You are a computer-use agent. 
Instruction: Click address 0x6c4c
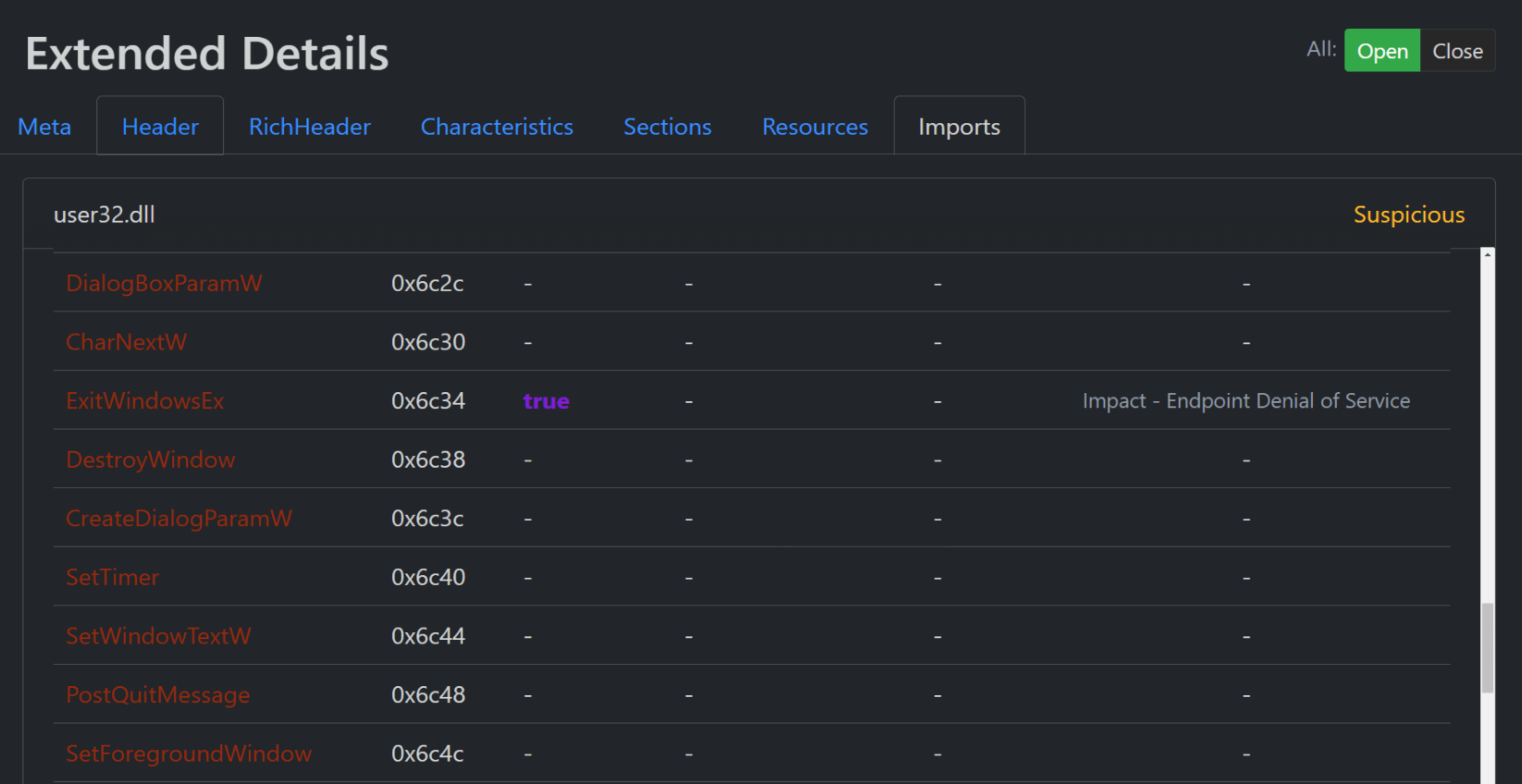(x=427, y=753)
